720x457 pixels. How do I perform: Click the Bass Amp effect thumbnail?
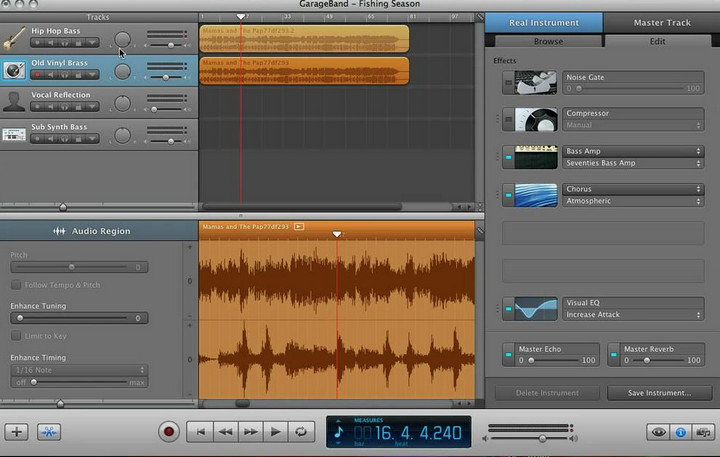(x=536, y=157)
